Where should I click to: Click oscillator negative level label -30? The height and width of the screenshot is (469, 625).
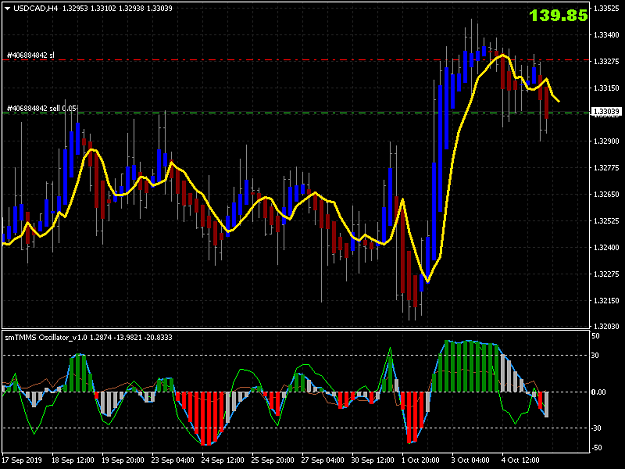(x=596, y=428)
